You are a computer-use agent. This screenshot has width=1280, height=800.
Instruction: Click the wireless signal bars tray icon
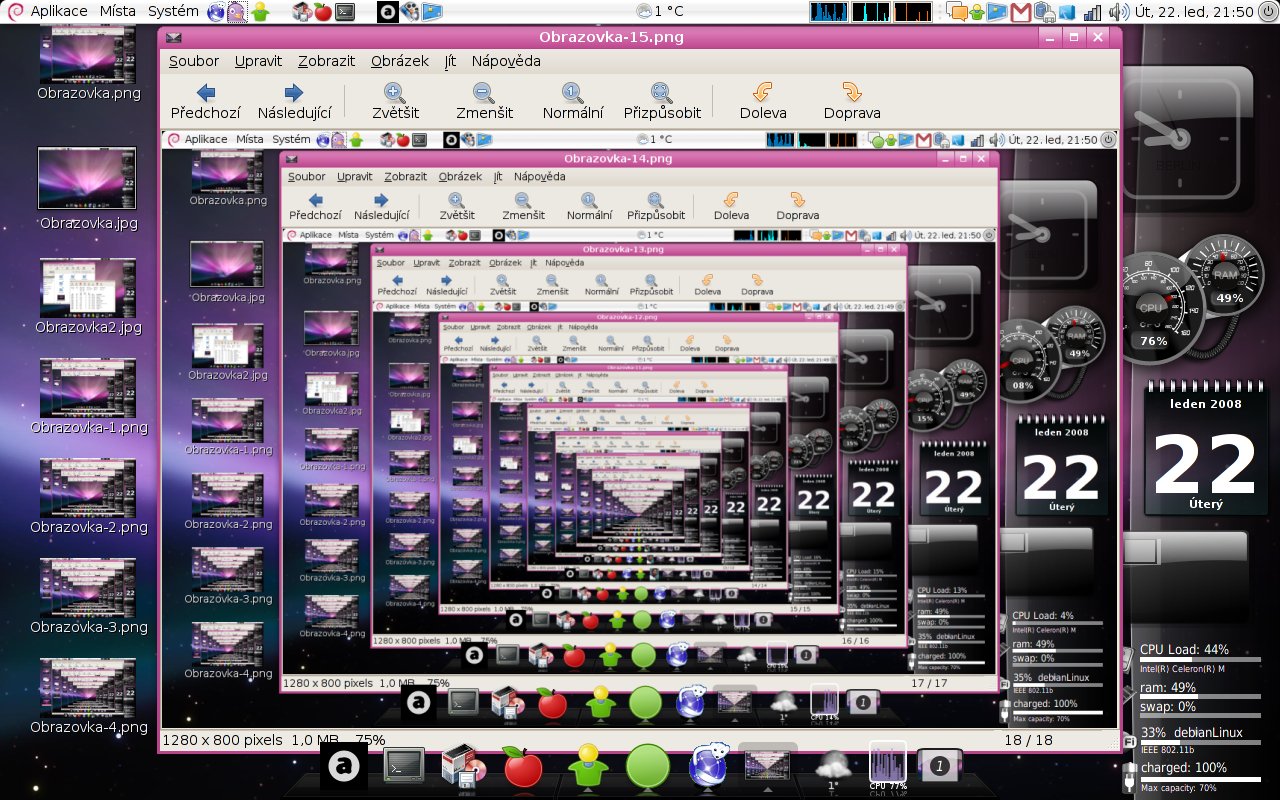[x=1093, y=12]
